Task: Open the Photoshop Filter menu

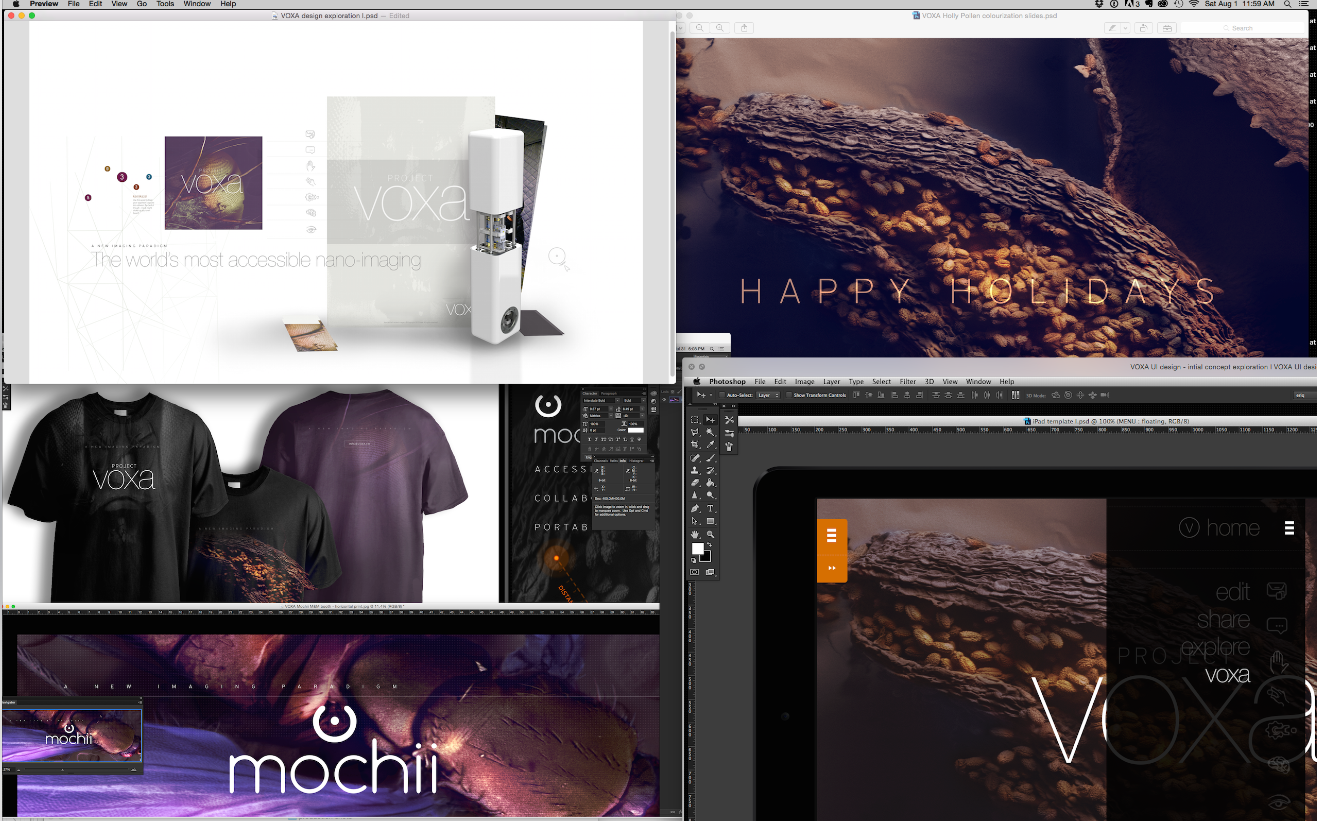Action: coord(908,381)
